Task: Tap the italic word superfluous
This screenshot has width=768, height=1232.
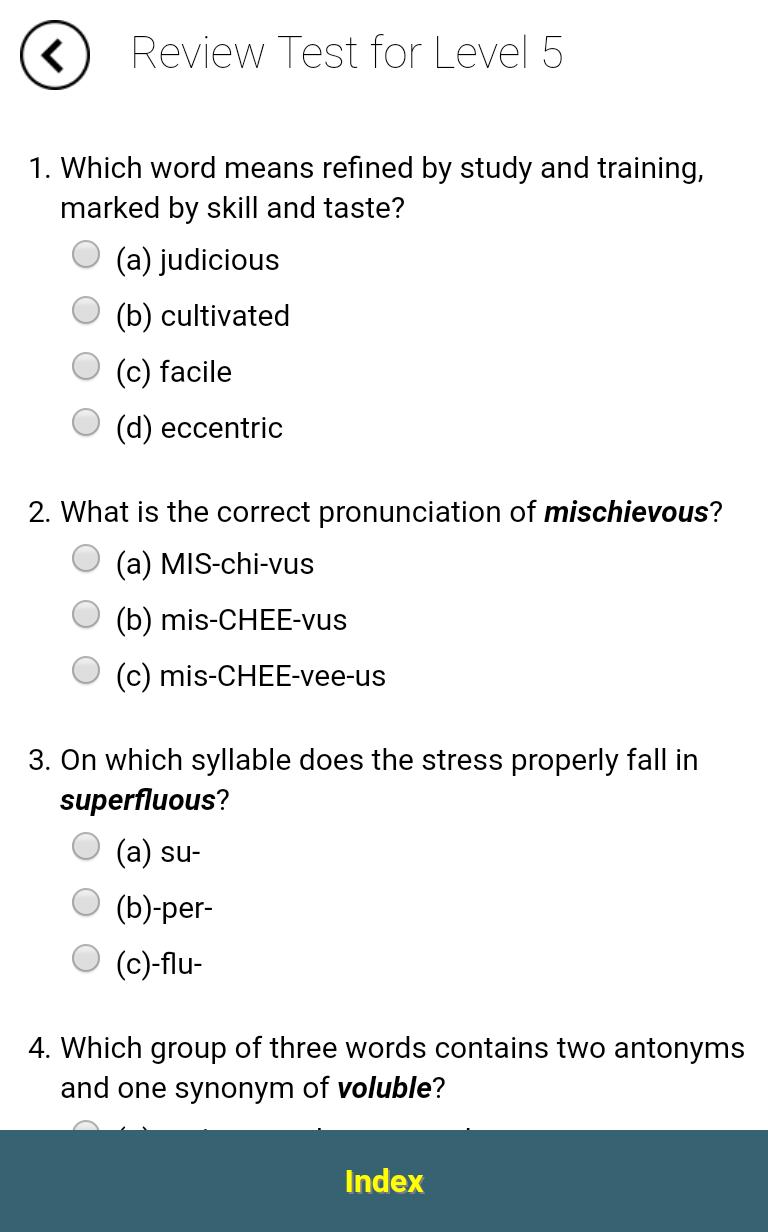Action: click(x=138, y=800)
